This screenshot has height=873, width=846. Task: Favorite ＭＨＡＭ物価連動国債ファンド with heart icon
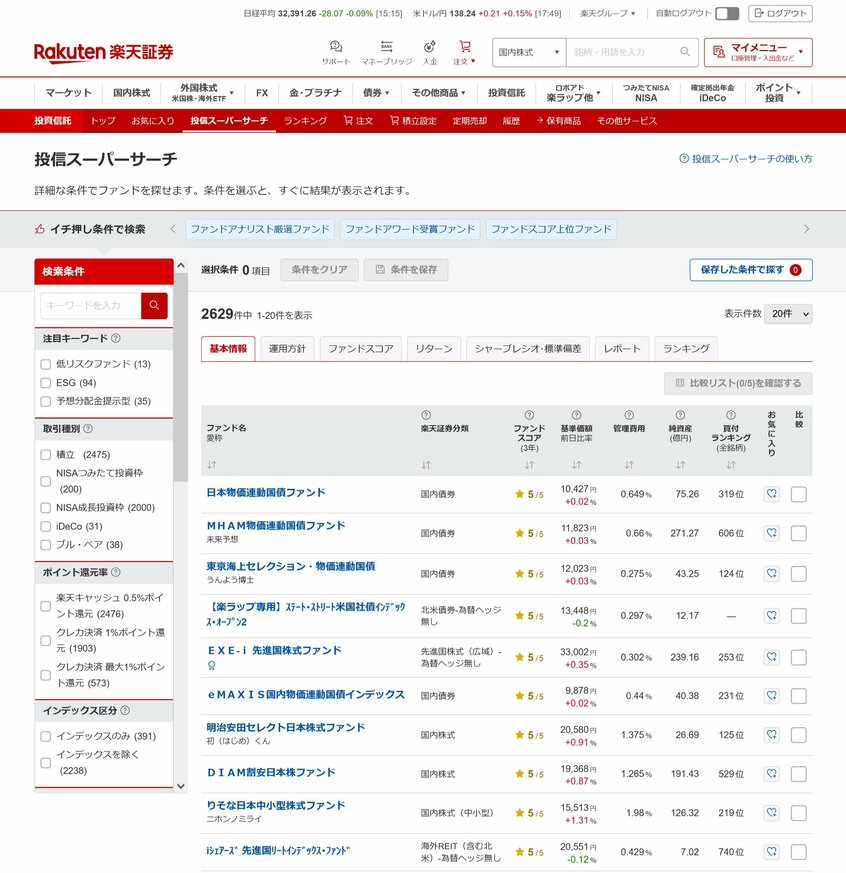tap(771, 533)
